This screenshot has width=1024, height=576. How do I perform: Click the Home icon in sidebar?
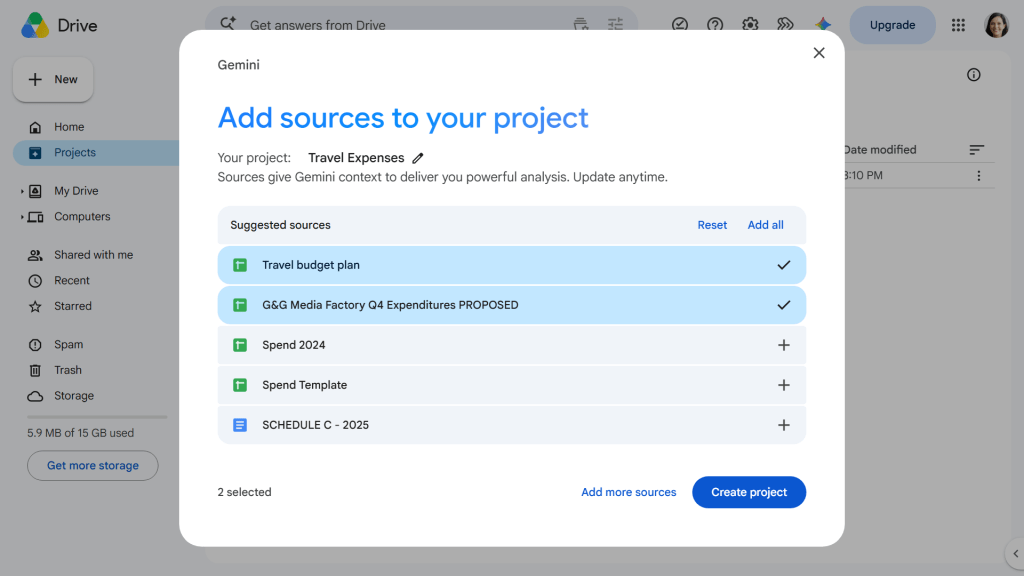point(35,127)
